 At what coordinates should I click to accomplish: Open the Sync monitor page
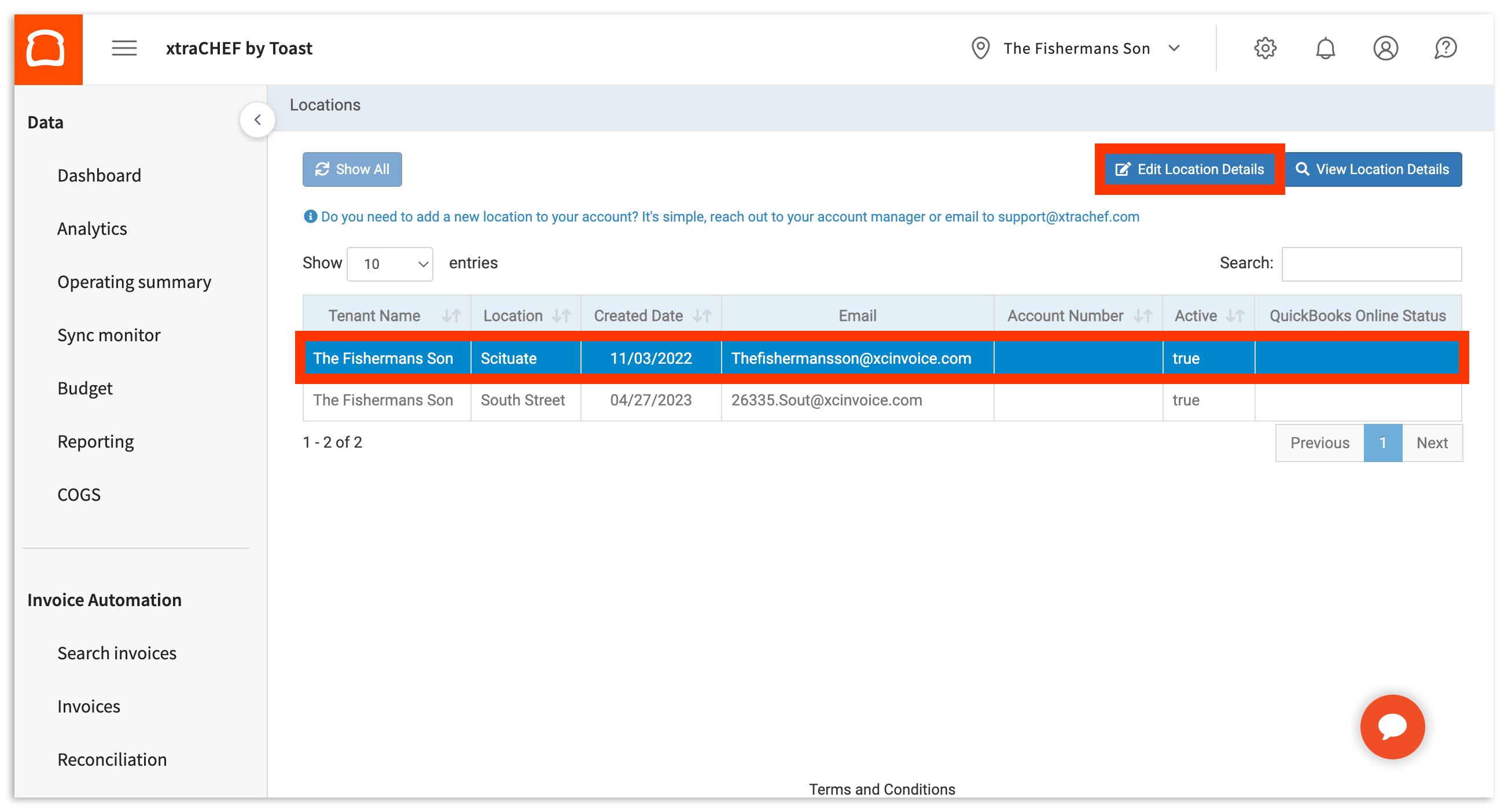point(109,335)
